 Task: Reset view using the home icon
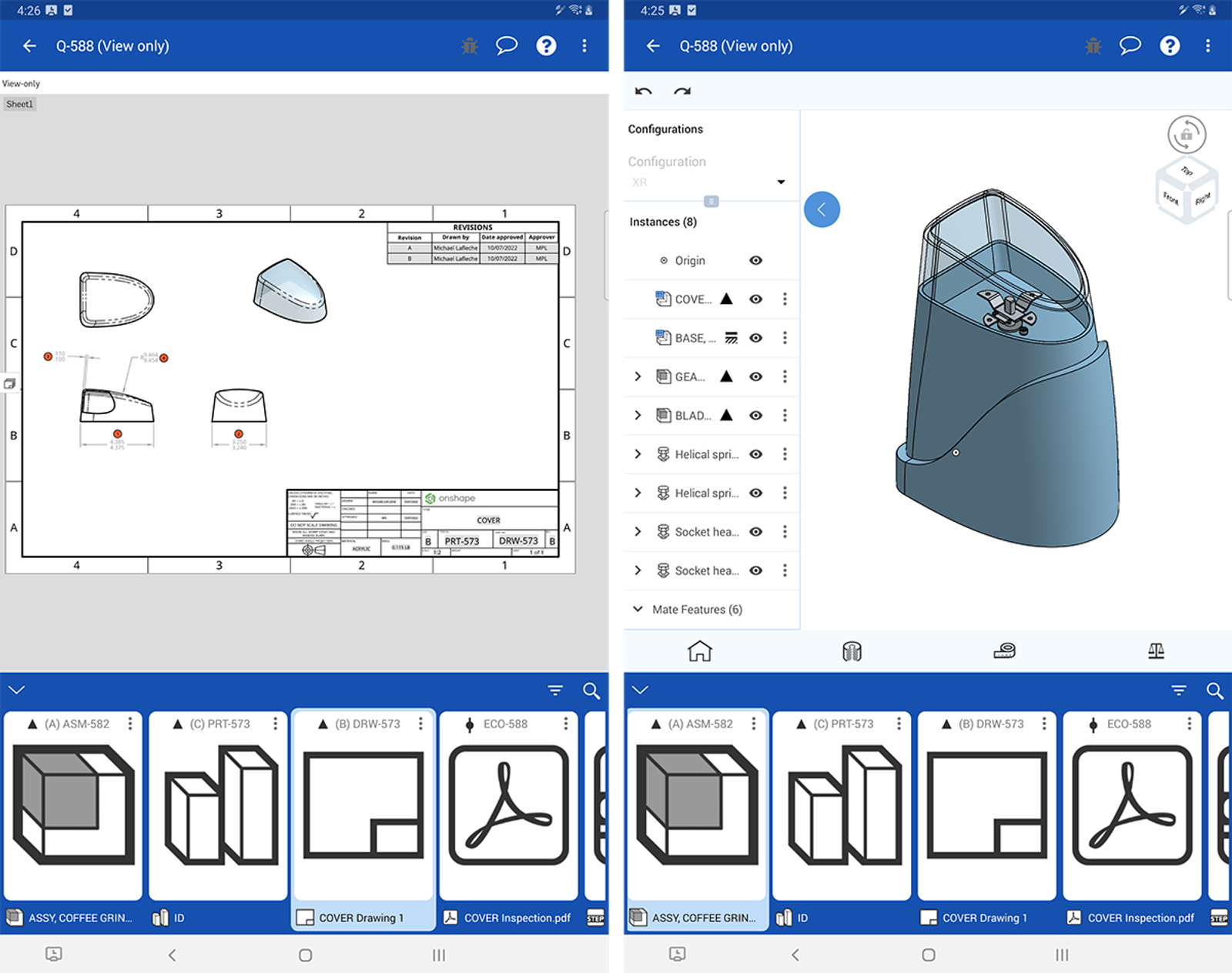click(x=701, y=651)
